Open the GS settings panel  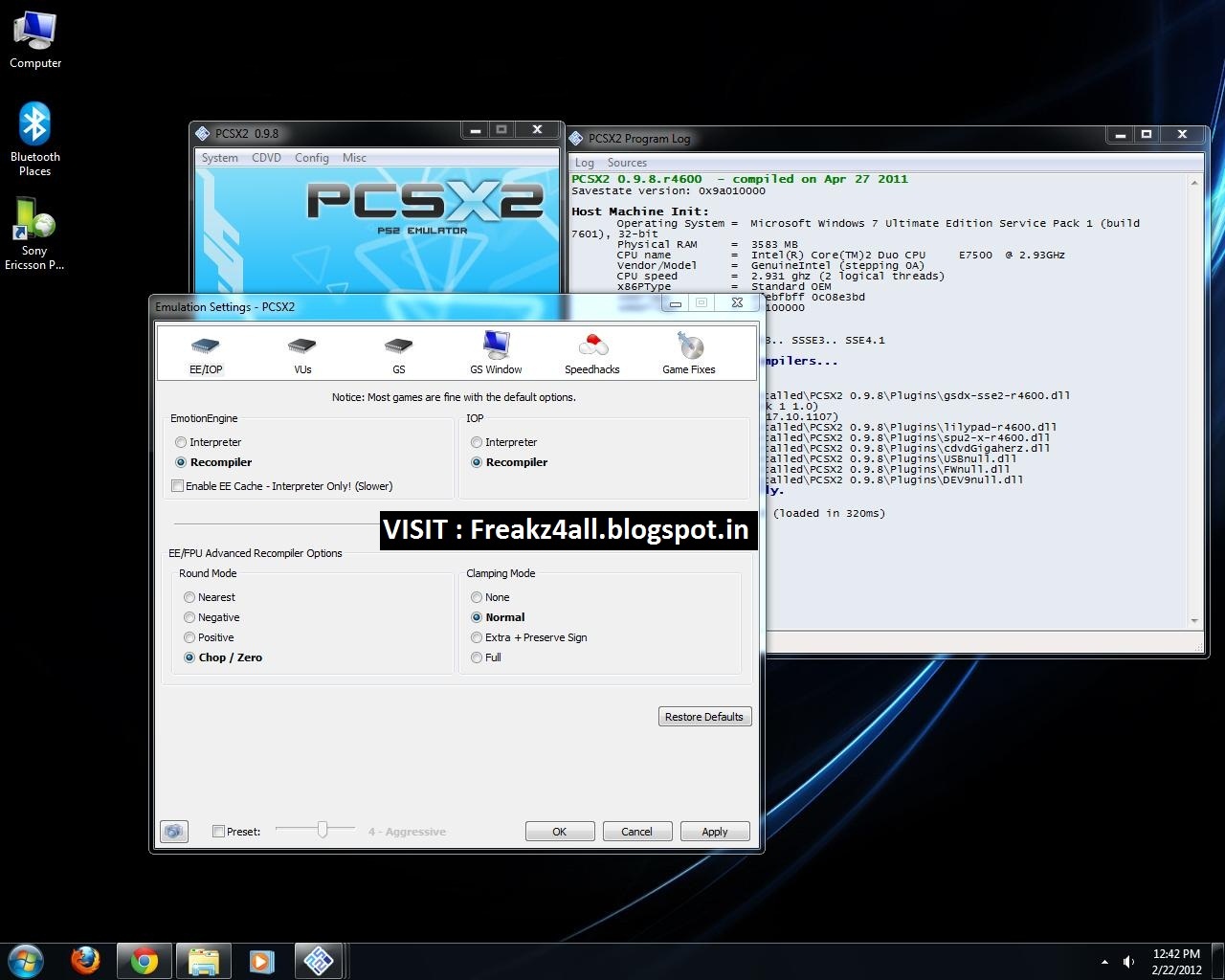point(398,352)
